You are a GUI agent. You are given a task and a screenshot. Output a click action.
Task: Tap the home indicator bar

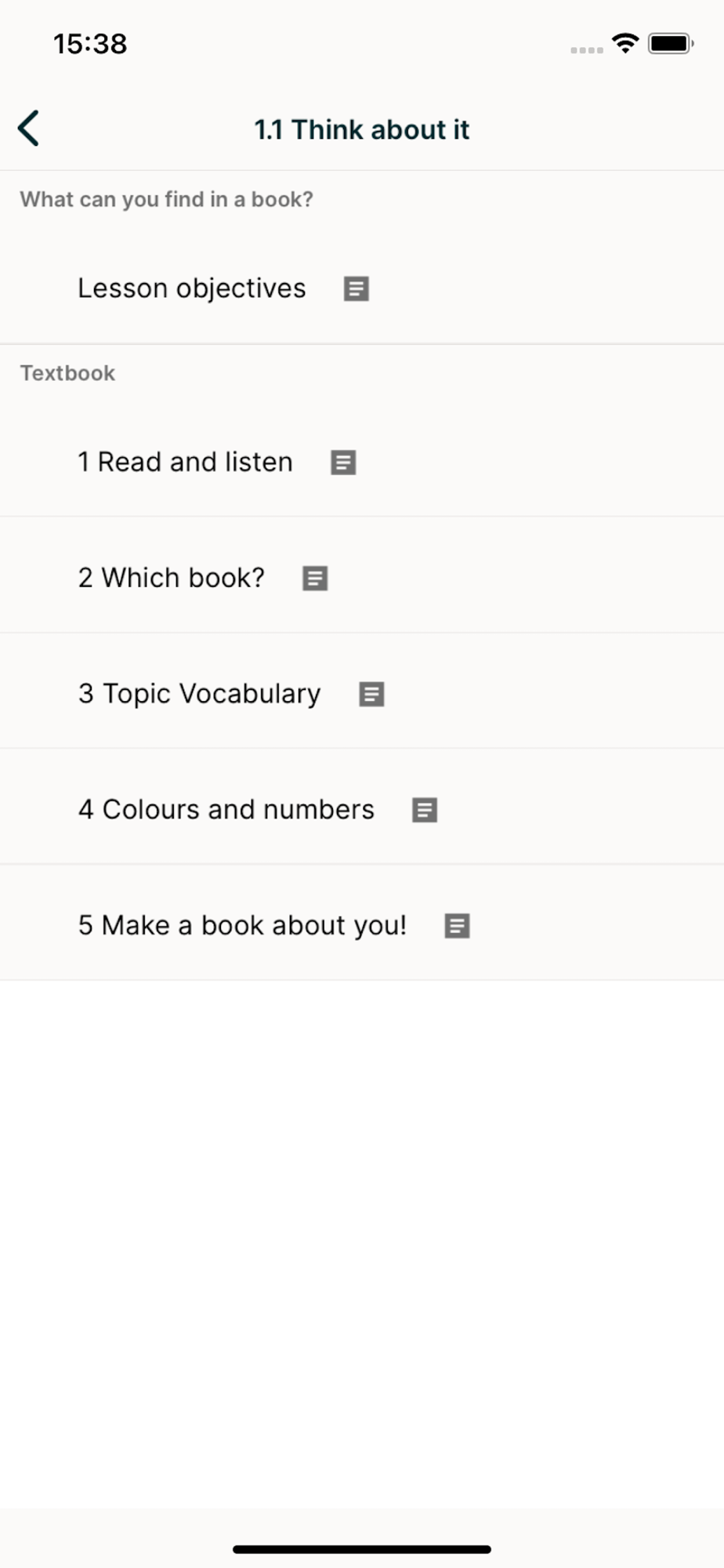[362, 1549]
